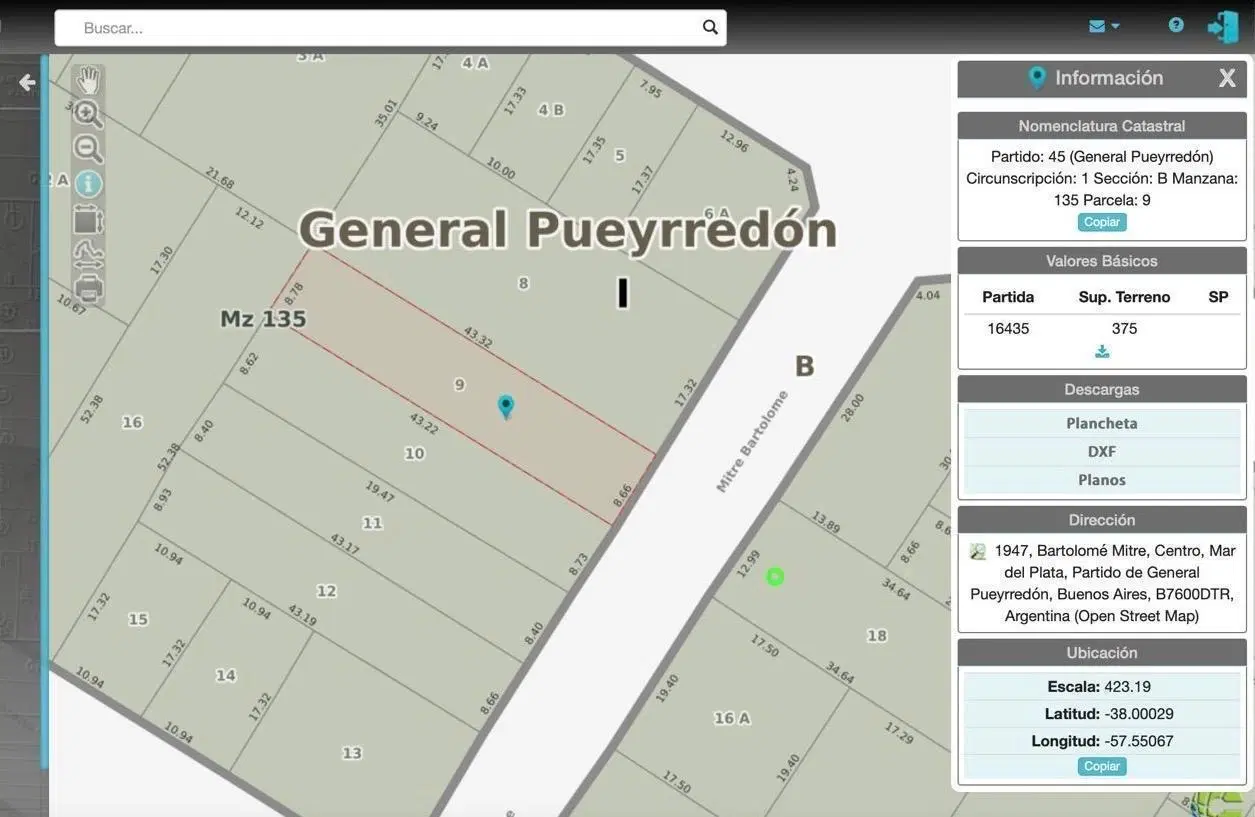
Task: Close the Información panel
Action: (x=1227, y=78)
